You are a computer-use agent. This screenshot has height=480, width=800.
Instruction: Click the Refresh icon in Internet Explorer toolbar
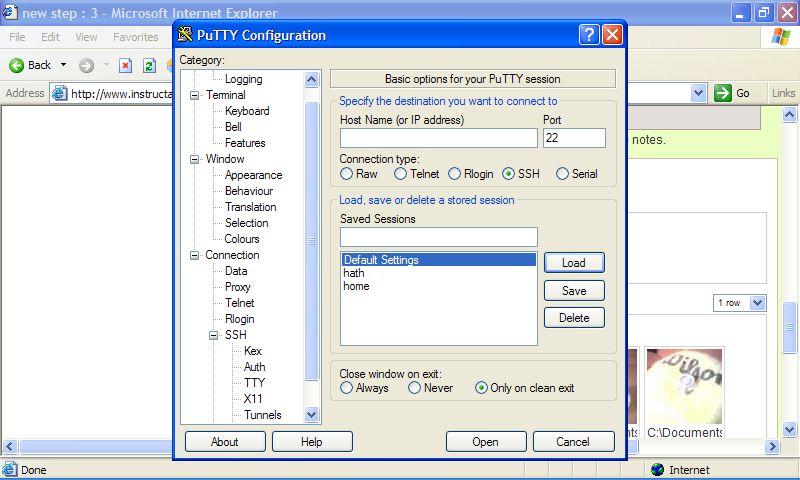149,65
